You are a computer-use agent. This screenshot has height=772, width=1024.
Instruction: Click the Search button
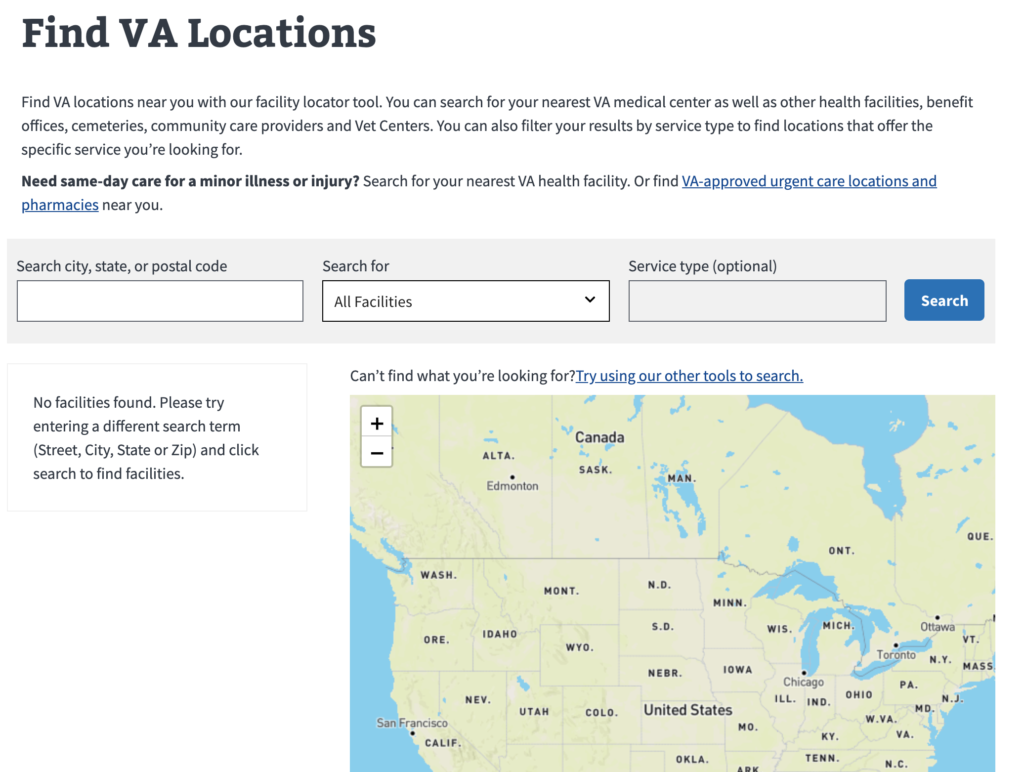tap(944, 300)
